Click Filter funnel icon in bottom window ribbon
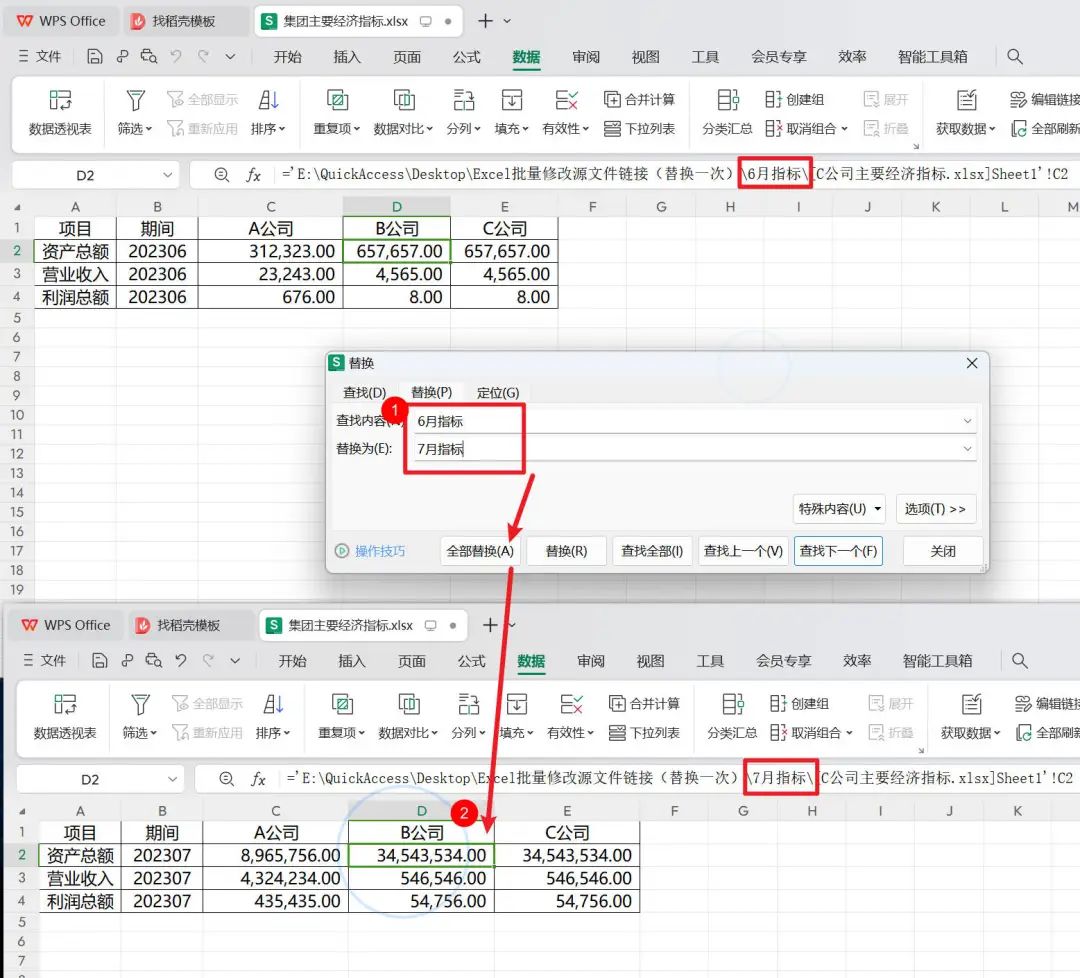This screenshot has height=978, width=1080. coord(140,704)
